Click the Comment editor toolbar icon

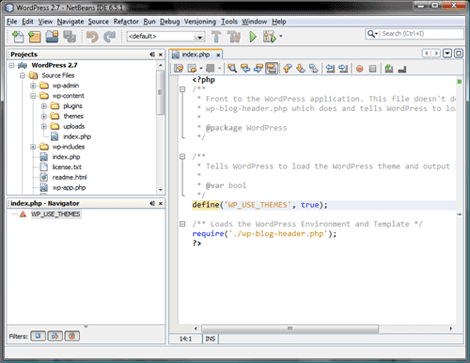389,69
